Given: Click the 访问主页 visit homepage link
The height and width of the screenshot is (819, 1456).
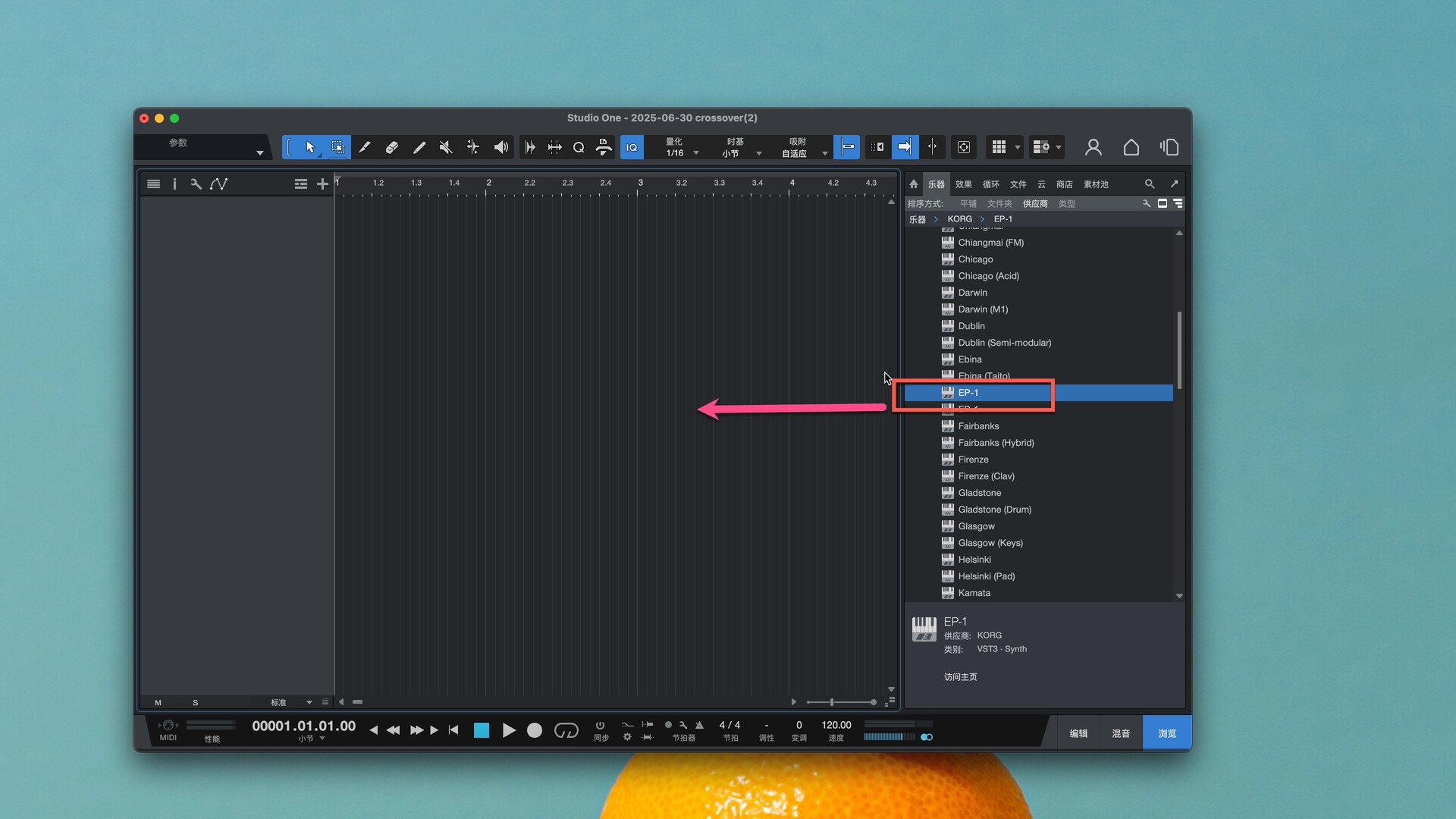Looking at the screenshot, I should 961,677.
